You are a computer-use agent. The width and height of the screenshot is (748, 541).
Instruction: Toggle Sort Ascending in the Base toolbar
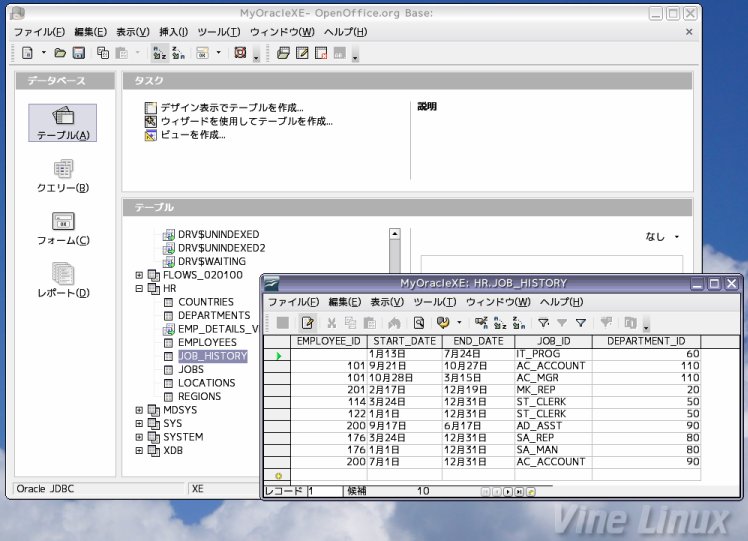(159, 53)
